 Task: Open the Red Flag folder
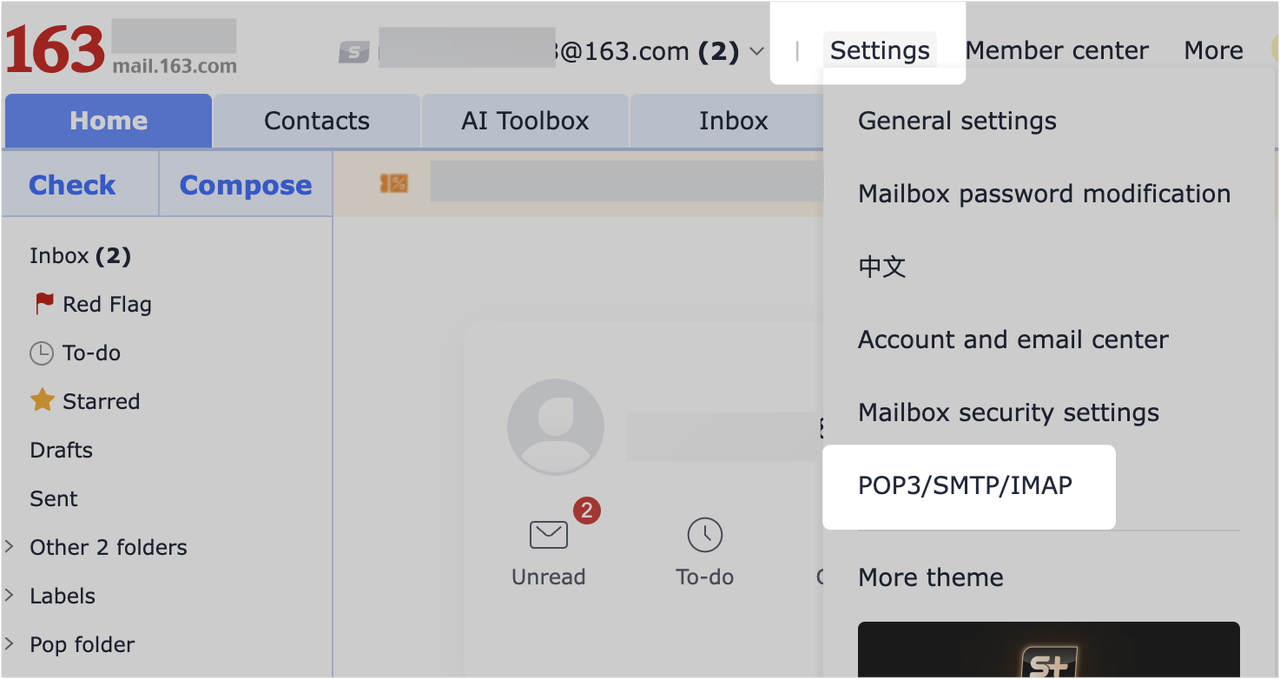coord(107,304)
